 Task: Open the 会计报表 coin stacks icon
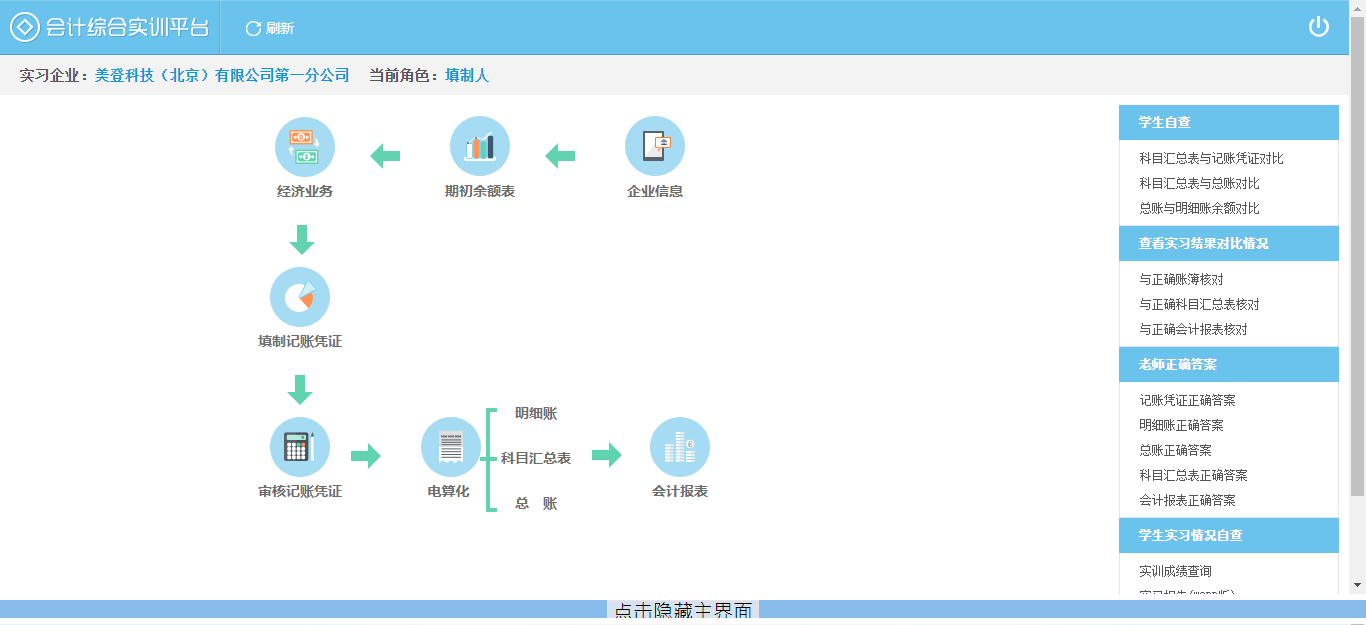click(679, 447)
